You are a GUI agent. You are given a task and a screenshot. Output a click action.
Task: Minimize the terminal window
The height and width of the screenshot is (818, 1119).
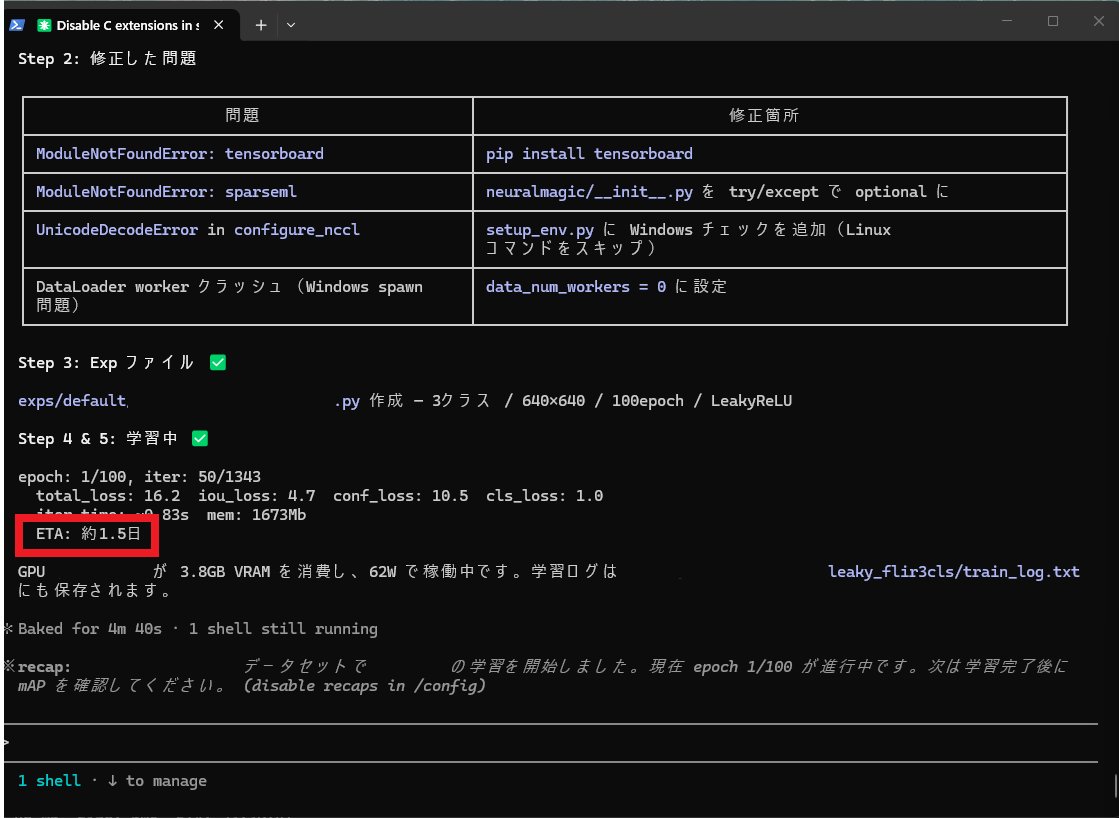coord(1007,21)
